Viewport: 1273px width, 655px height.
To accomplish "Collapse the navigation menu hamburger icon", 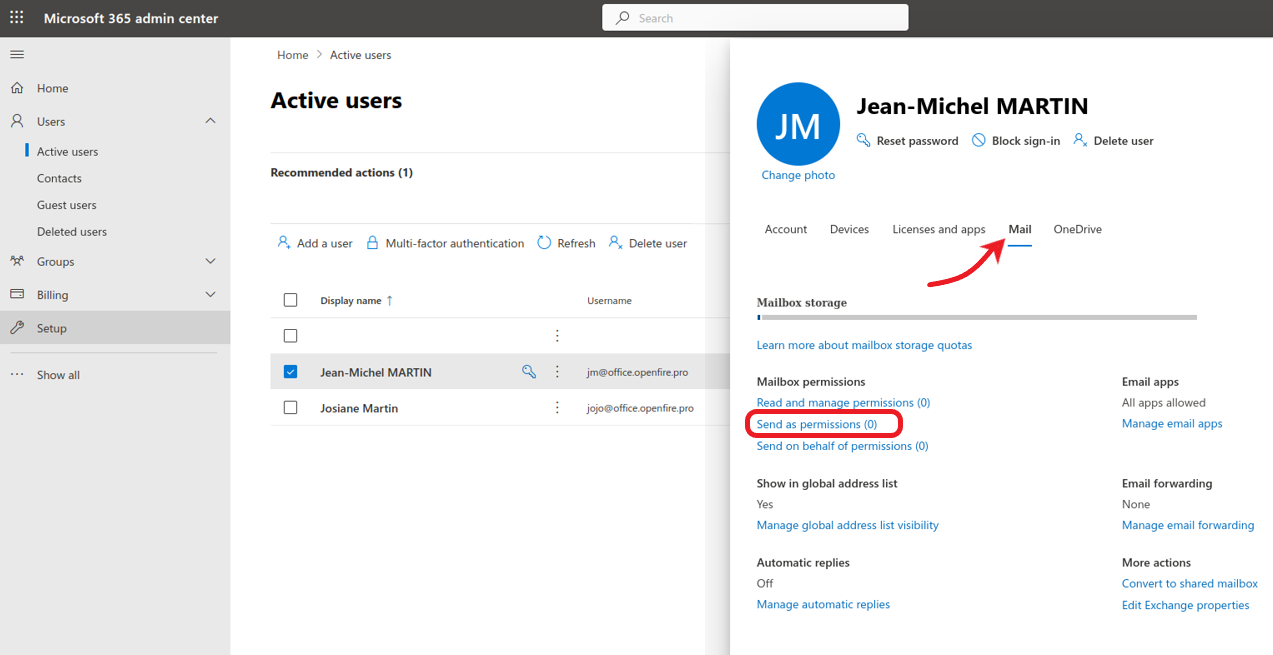I will tap(17, 54).
